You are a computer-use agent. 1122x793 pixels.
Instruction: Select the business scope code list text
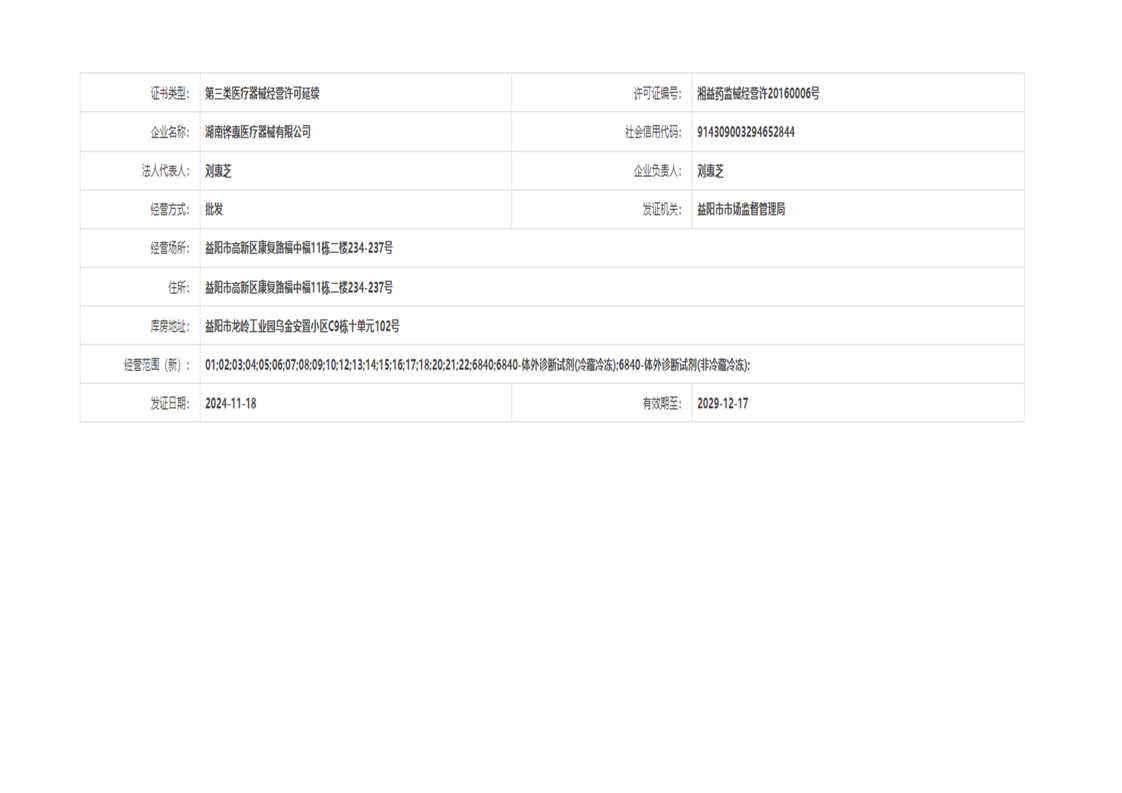477,365
